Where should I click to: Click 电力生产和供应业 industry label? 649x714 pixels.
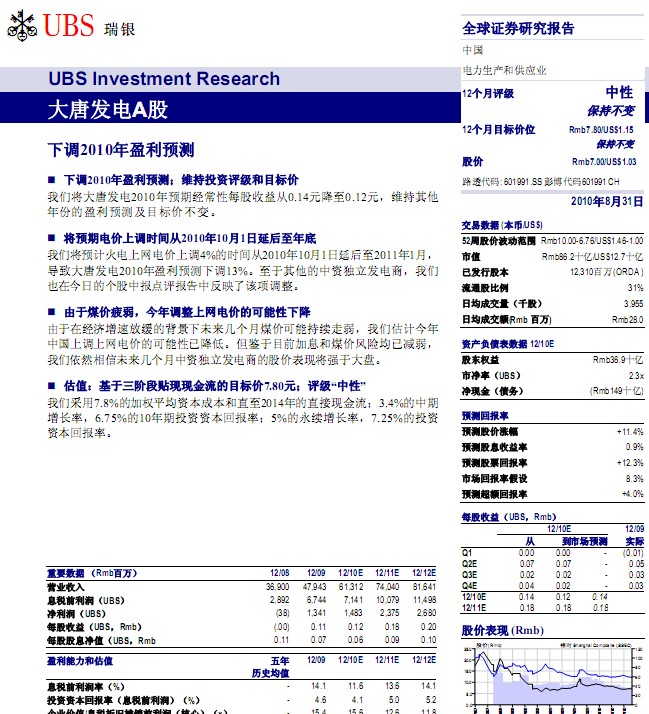coord(504,70)
